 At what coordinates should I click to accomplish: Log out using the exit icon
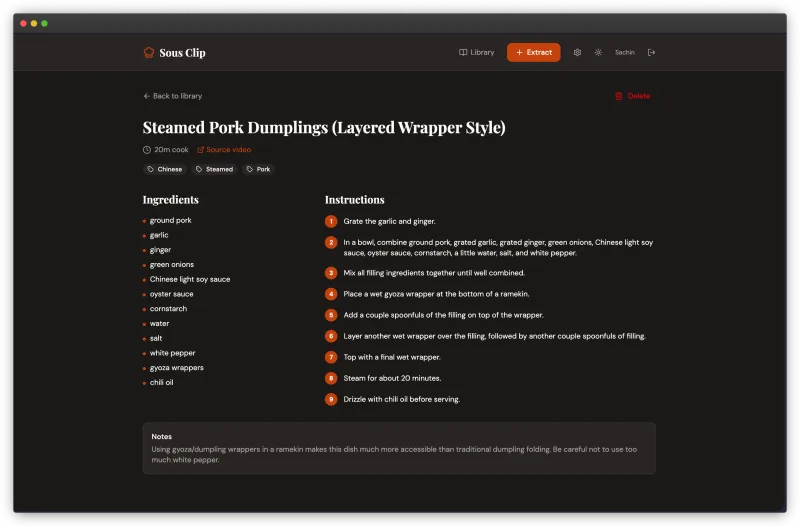[651, 53]
